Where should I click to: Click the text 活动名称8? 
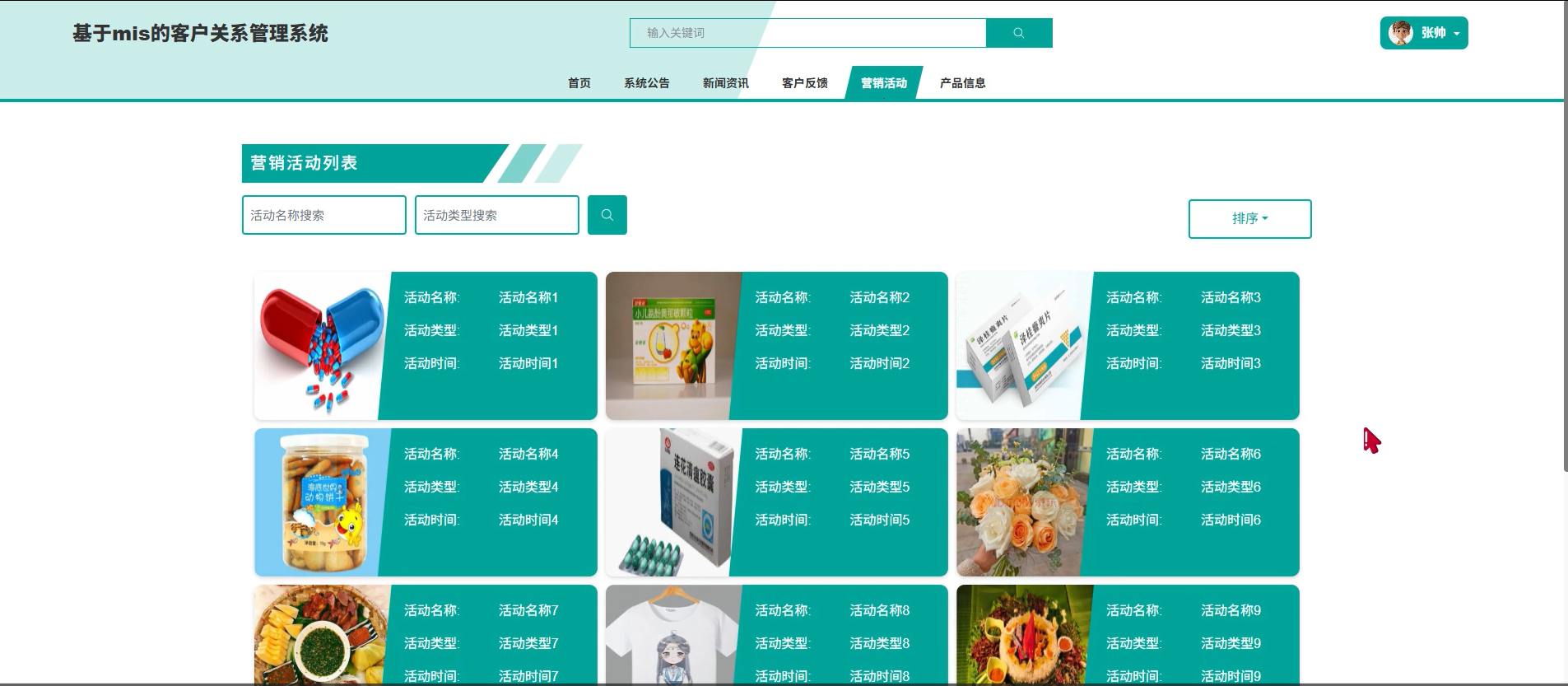click(x=880, y=610)
